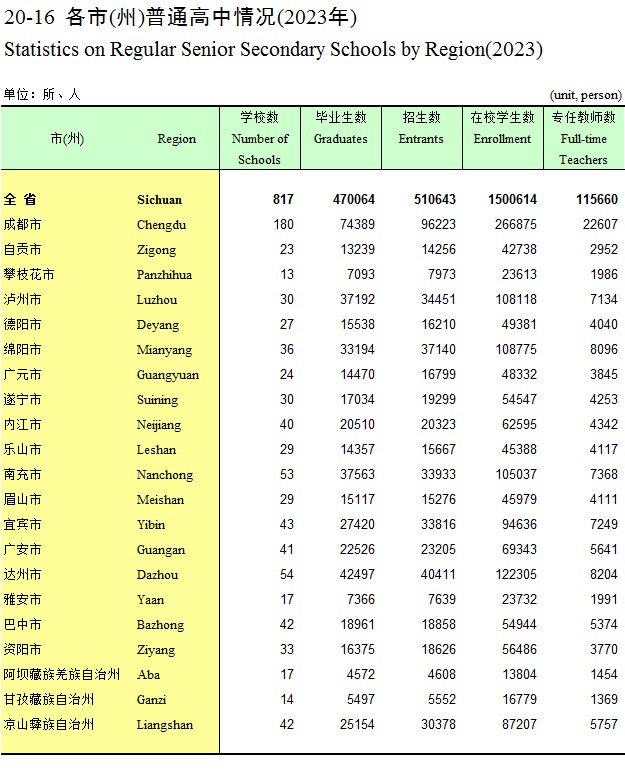Select the 'Ganzi' region cell

[151, 700]
